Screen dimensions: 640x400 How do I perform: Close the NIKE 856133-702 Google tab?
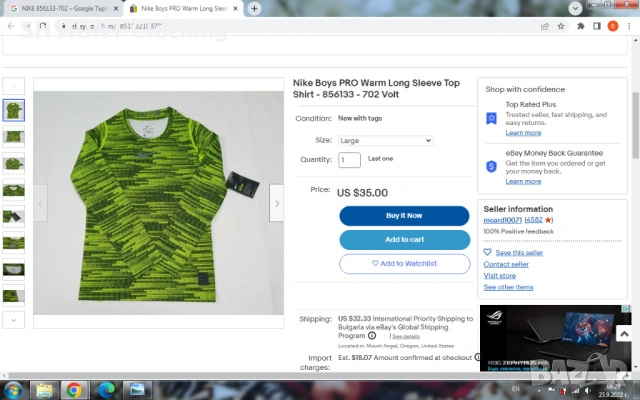[x=116, y=9]
